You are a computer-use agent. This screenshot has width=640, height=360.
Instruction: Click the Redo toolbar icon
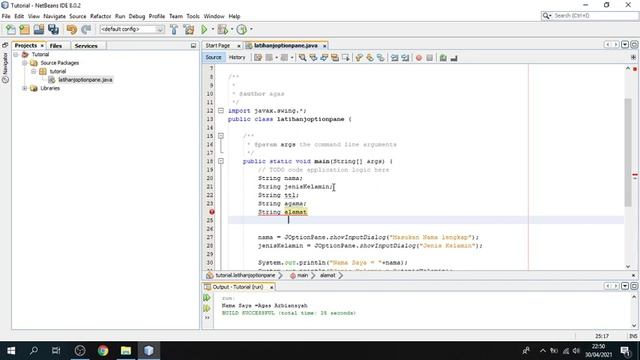(x=86, y=29)
